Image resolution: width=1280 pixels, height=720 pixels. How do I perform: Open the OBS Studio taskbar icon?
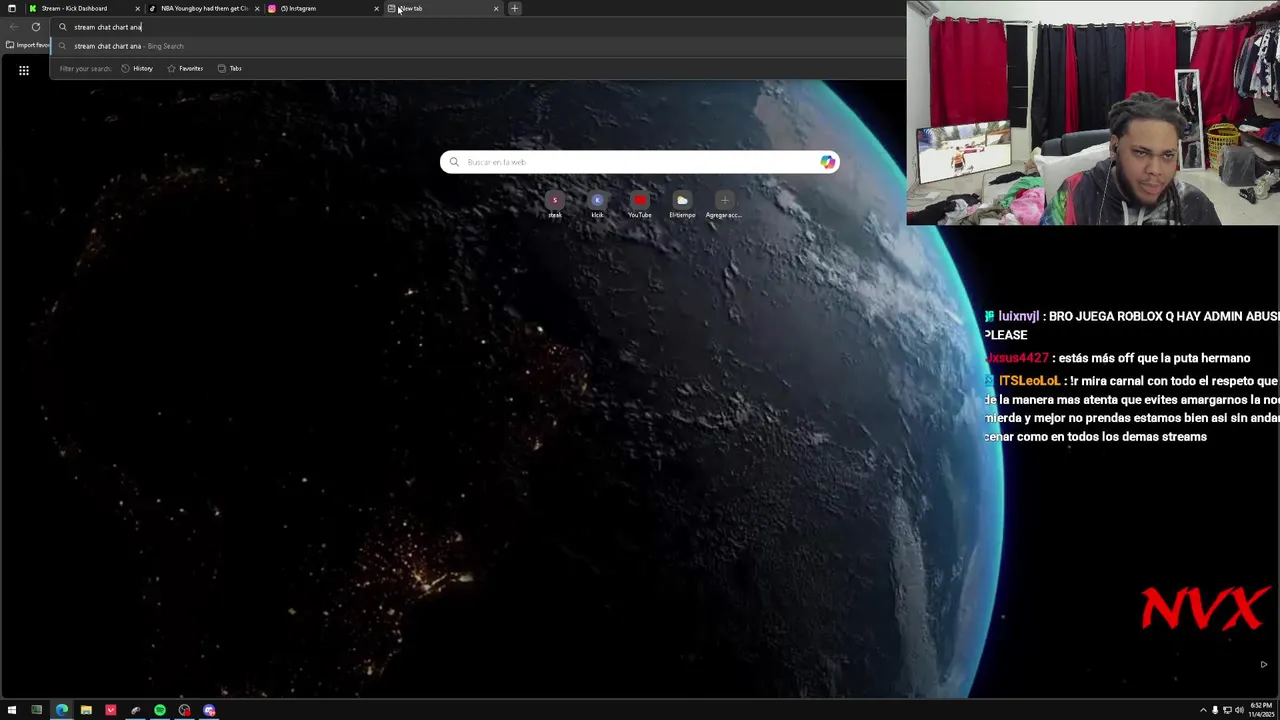(x=184, y=710)
